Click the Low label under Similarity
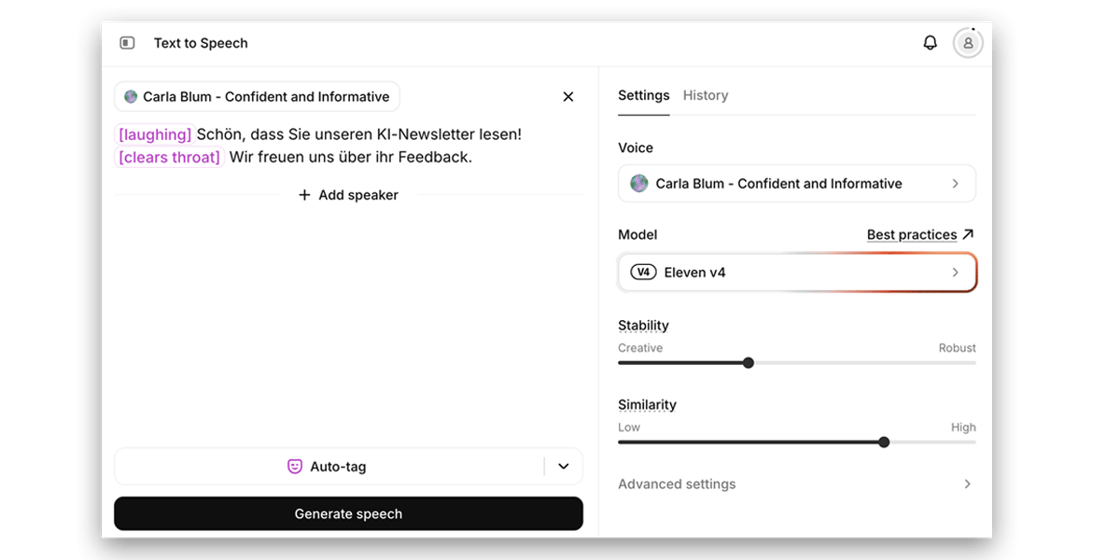The image size is (1120, 560). coord(629,427)
